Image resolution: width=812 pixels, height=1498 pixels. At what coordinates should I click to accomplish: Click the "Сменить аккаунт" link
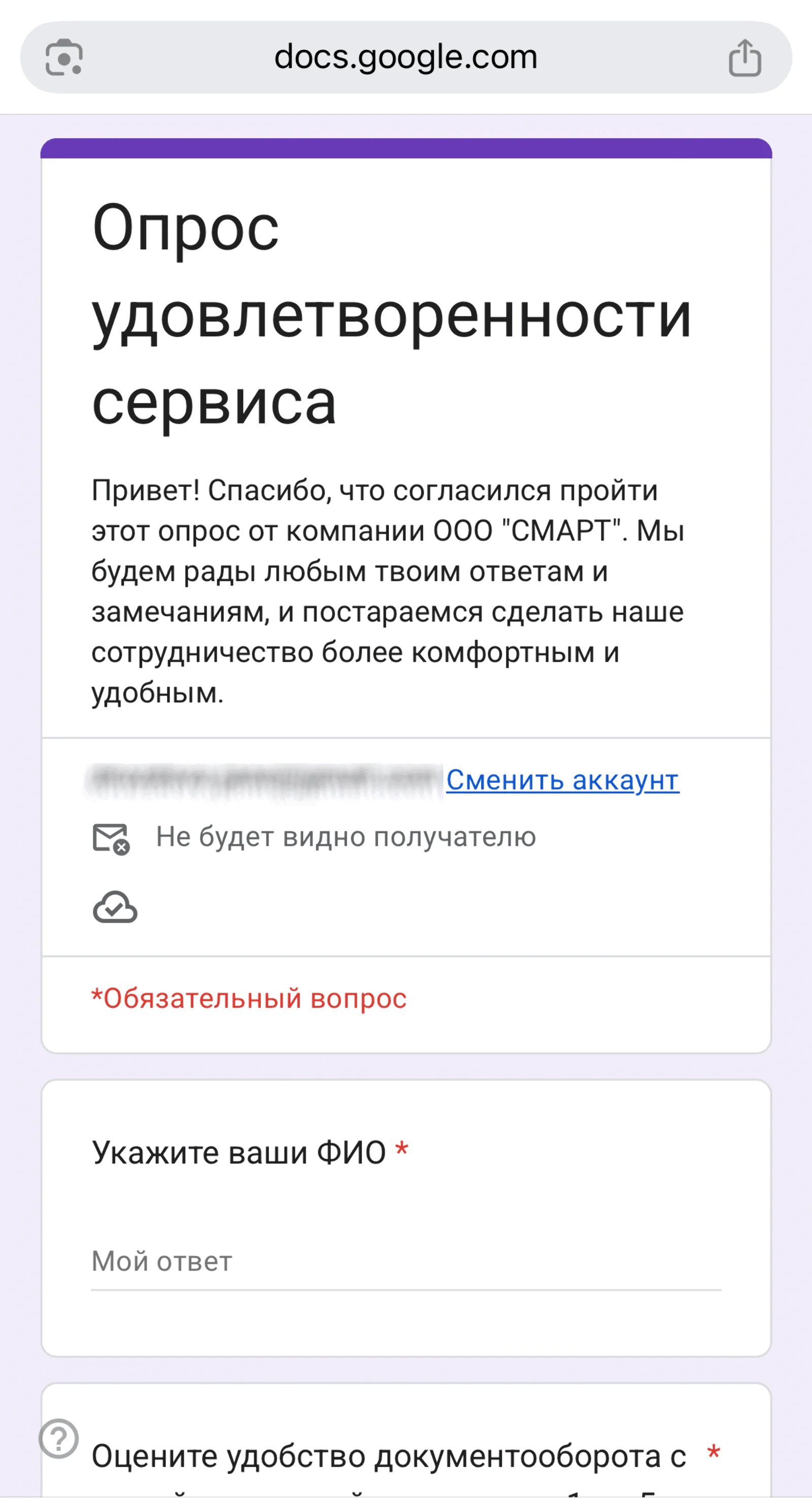tap(562, 780)
